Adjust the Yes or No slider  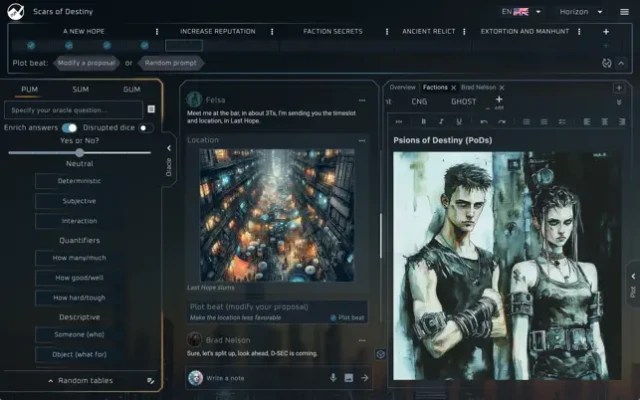pyautogui.click(x=80, y=153)
